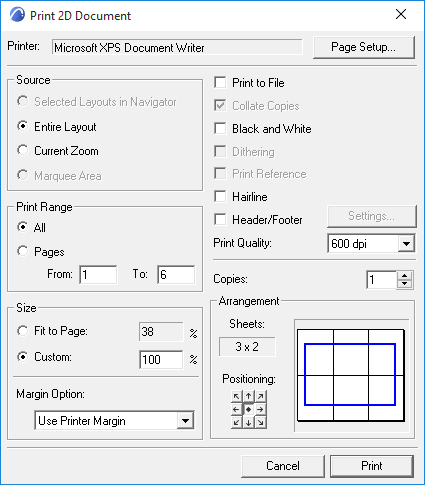Screen dimensions: 425x485
Task: Close the Print 2D Document dialog
Action: (401, 14)
